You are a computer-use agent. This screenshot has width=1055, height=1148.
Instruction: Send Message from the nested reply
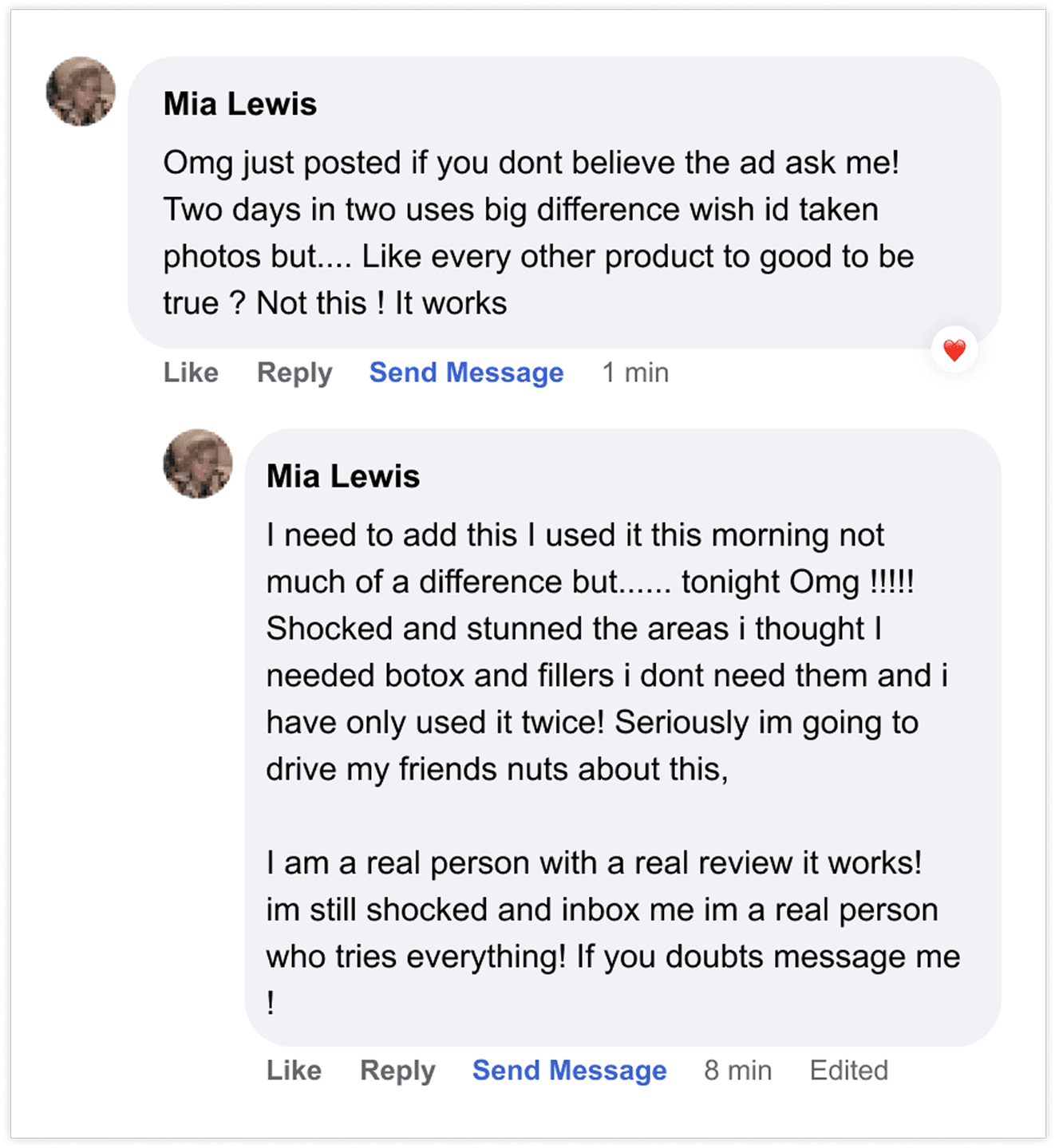(569, 1071)
